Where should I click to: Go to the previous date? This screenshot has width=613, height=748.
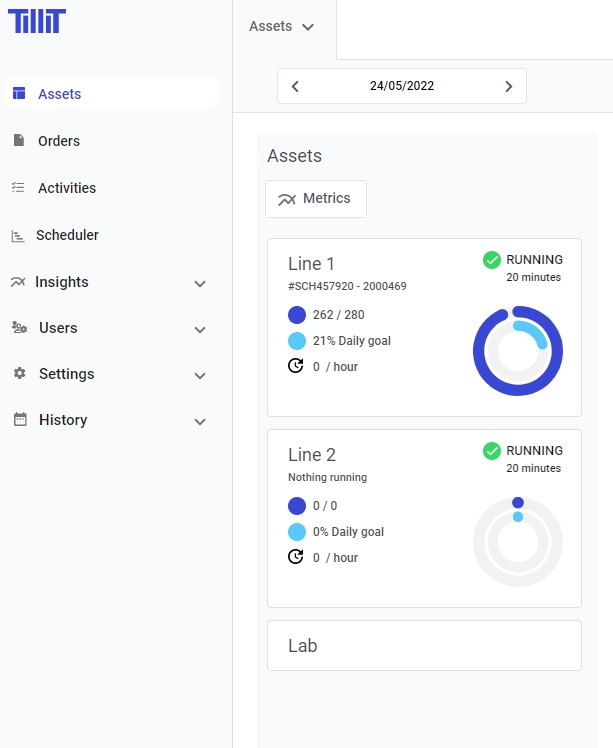pos(295,87)
